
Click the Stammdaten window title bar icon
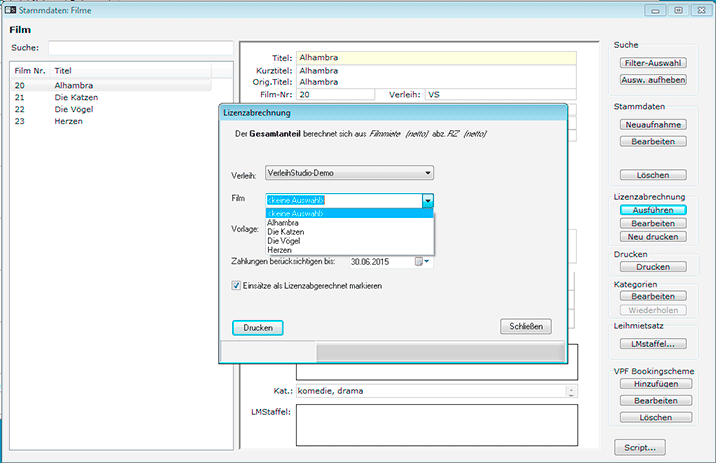click(x=9, y=9)
